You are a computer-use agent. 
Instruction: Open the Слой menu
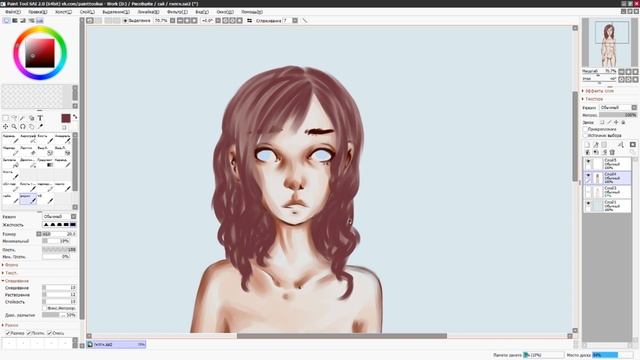point(87,12)
